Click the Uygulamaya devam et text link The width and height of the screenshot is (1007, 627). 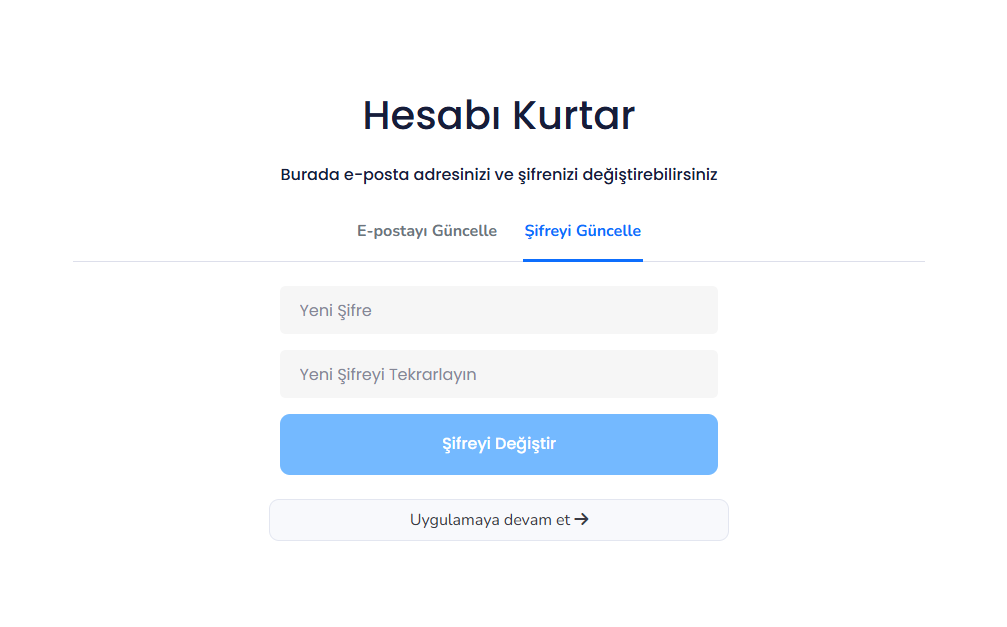point(489,519)
